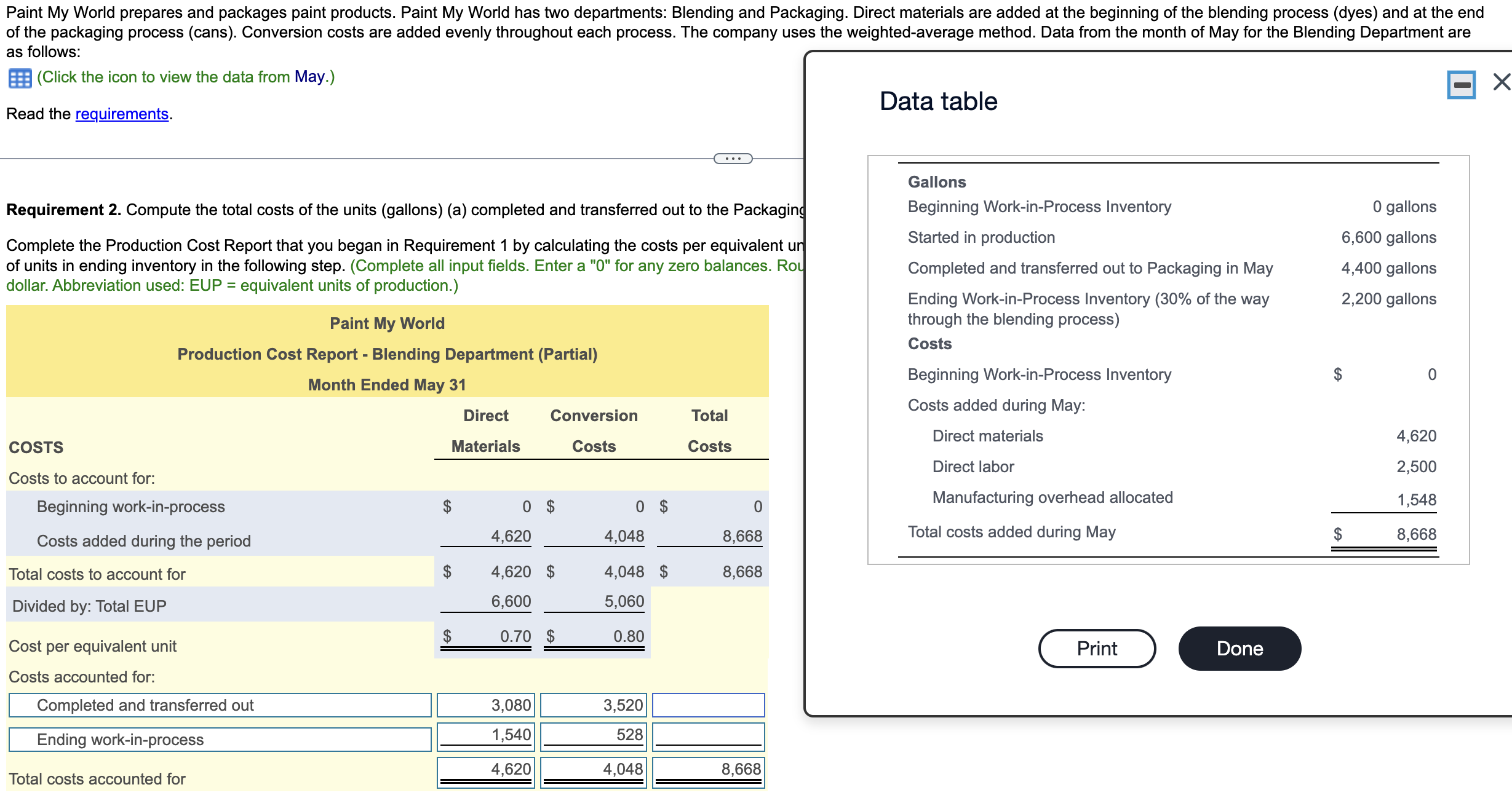Open the requirements link
The height and width of the screenshot is (798, 1512).
tap(121, 114)
